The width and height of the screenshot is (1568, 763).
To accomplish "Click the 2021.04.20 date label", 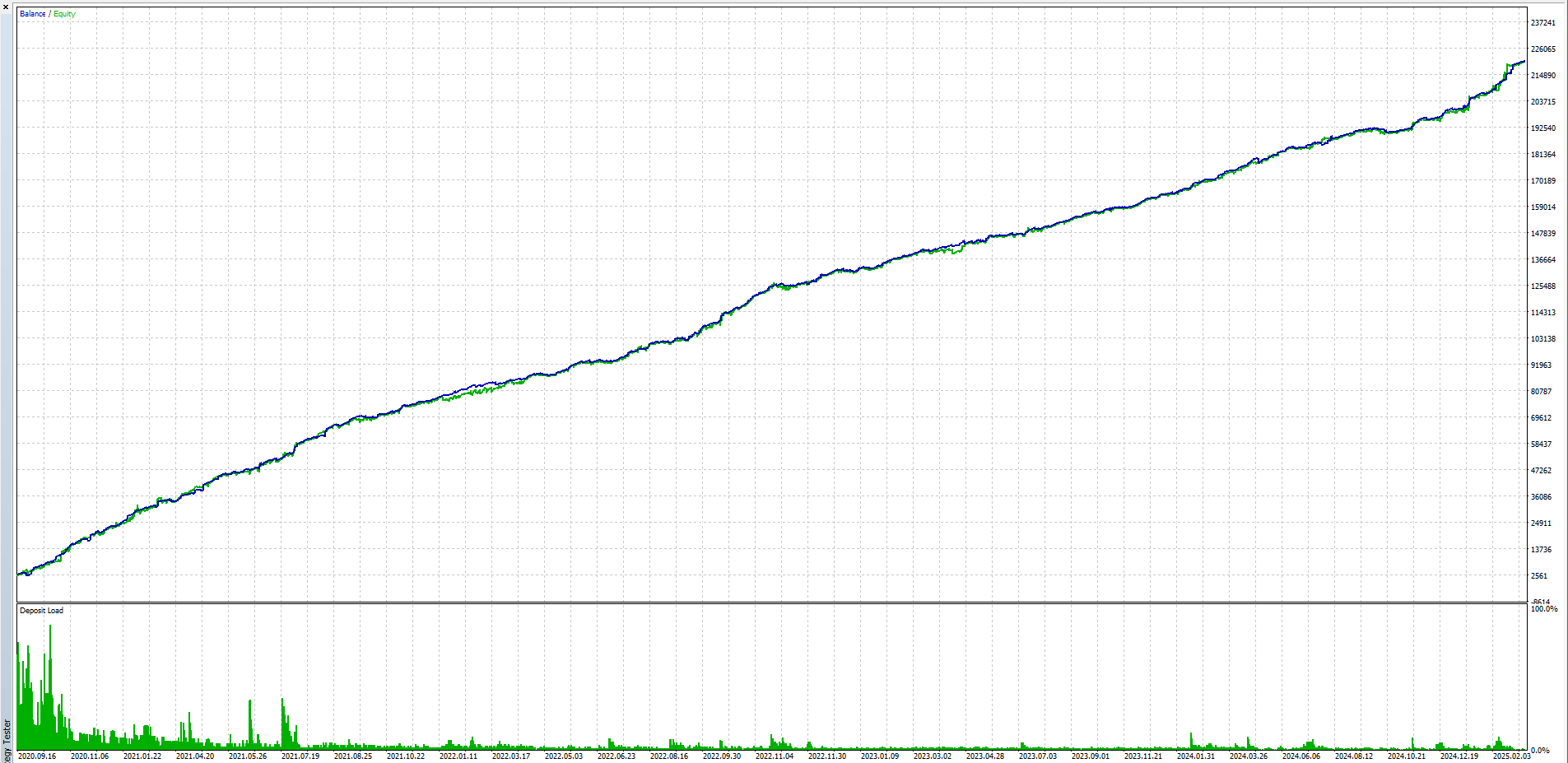I will click(x=195, y=756).
